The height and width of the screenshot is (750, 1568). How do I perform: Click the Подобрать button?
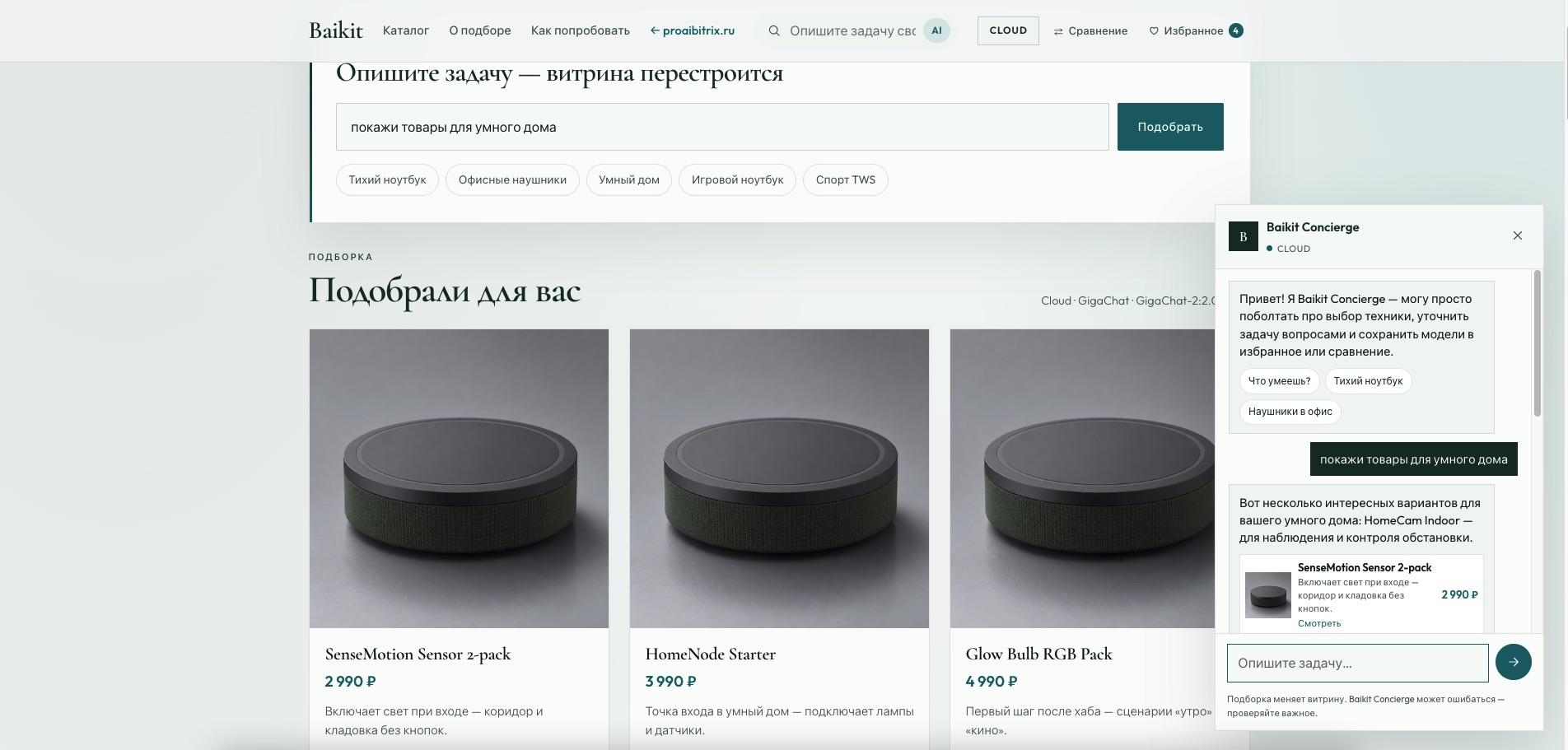tap(1170, 127)
